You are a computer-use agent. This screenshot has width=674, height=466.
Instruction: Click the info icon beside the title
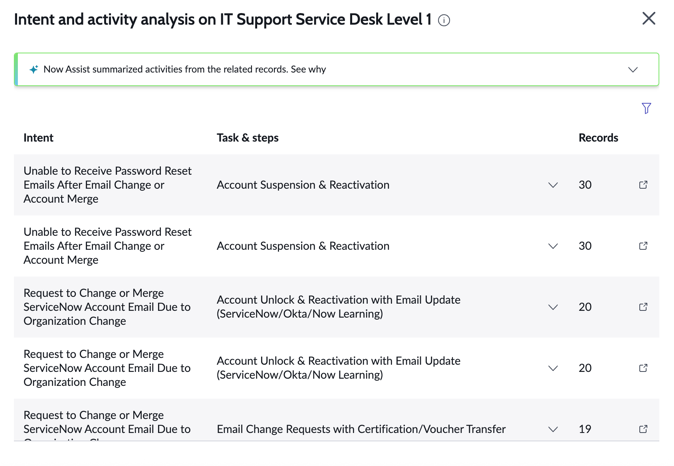click(444, 20)
